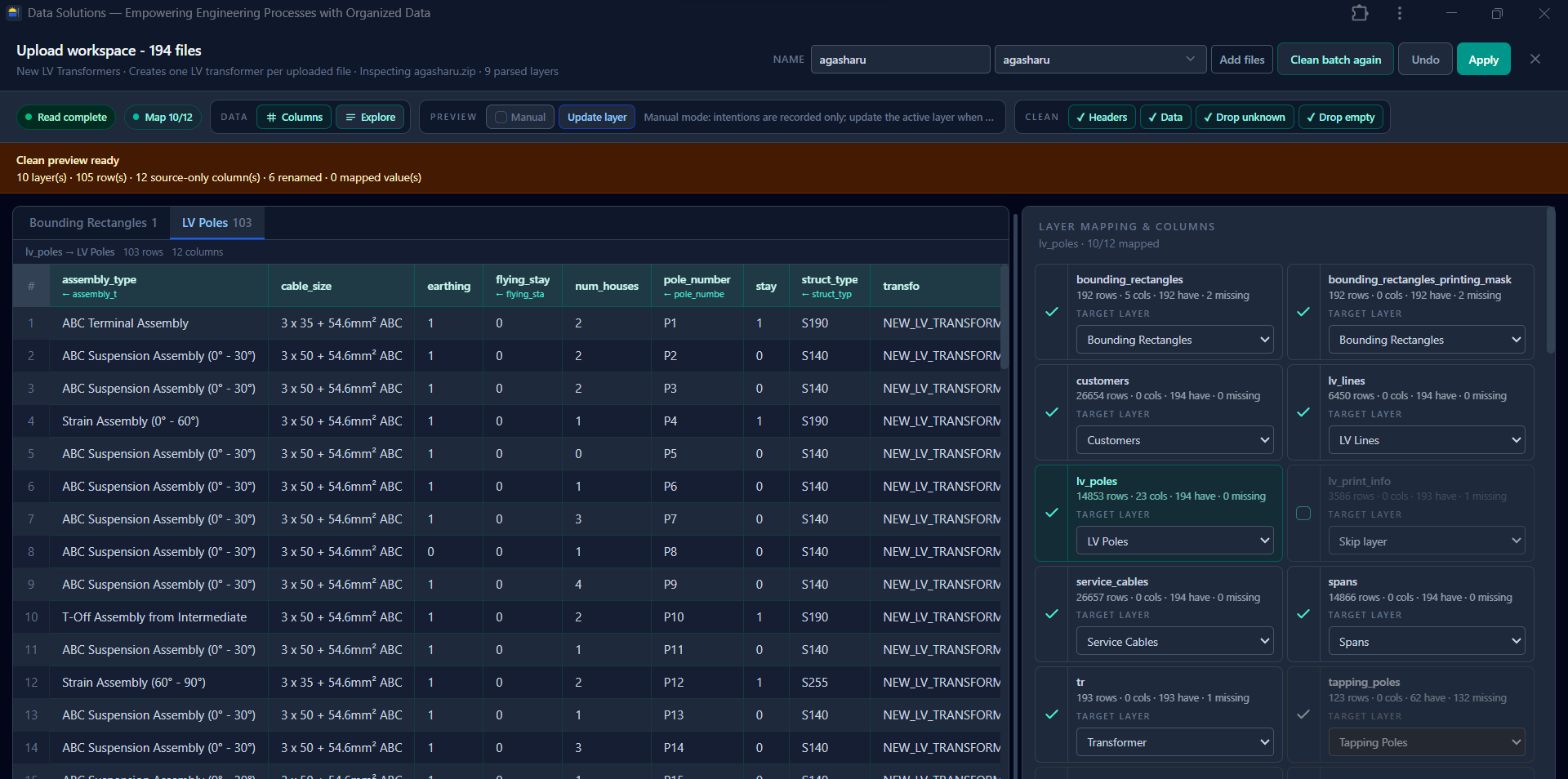Image resolution: width=1568 pixels, height=779 pixels.
Task: Toggle bounding_rectangles_printing_mask layer checkmark
Action: coord(1303,312)
